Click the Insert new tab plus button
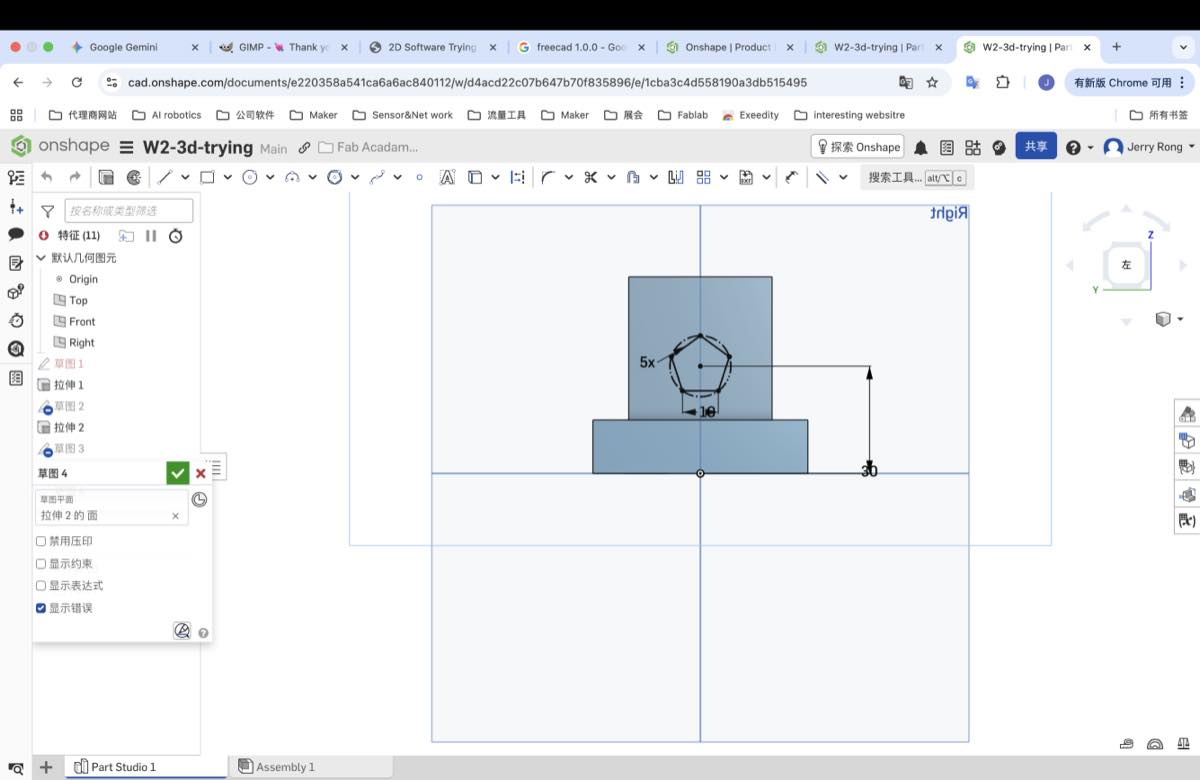The width and height of the screenshot is (1200, 780). 46,767
